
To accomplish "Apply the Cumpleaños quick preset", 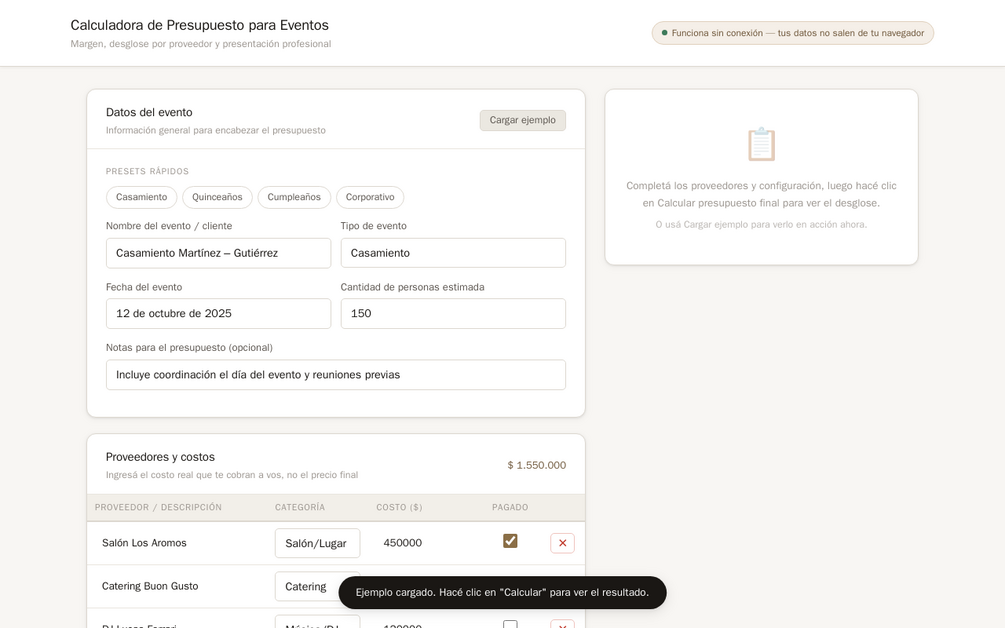I will pyautogui.click(x=294, y=197).
